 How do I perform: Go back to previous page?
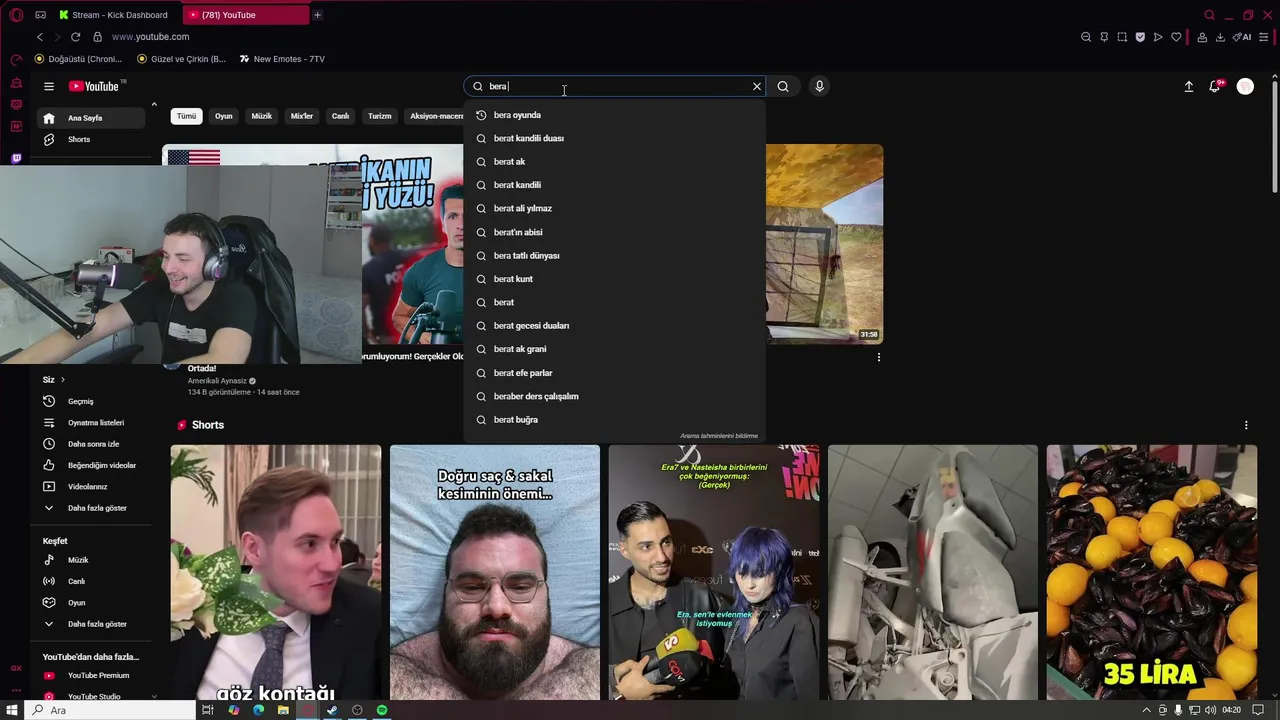pyautogui.click(x=40, y=37)
